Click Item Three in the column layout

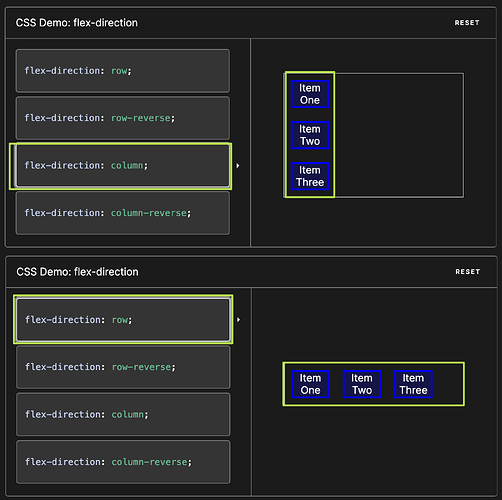(x=310, y=176)
